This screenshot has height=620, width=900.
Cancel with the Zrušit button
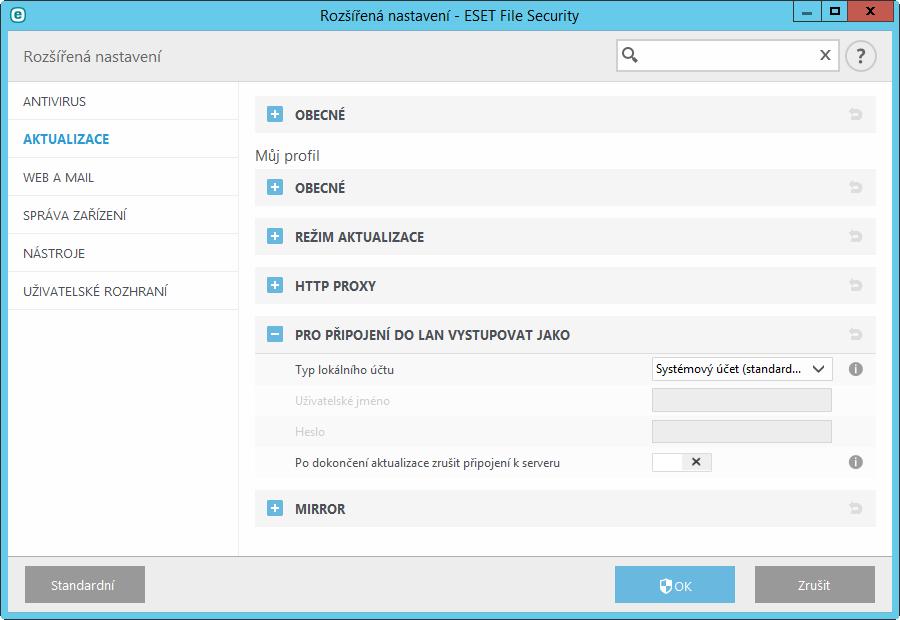(814, 584)
